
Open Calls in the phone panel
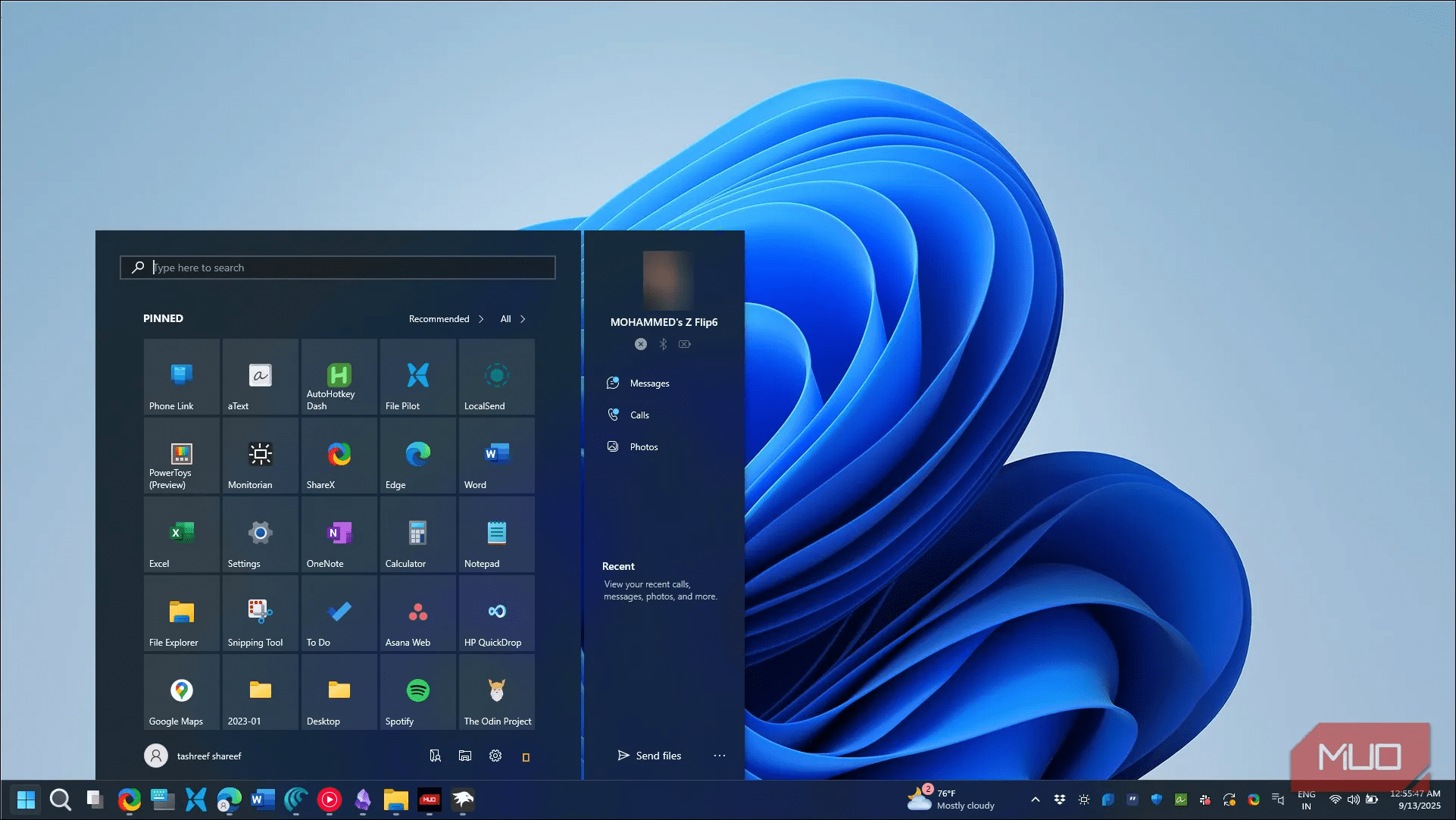(628, 415)
